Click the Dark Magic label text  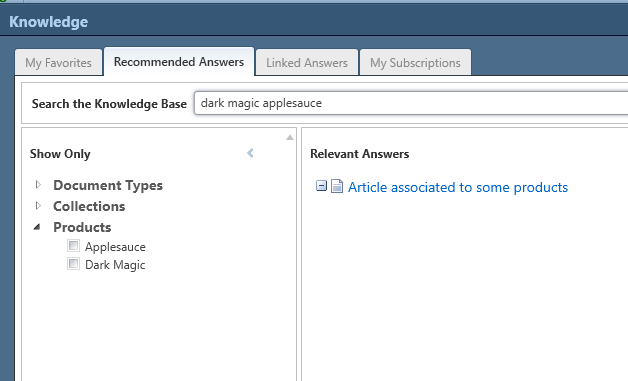(x=115, y=265)
